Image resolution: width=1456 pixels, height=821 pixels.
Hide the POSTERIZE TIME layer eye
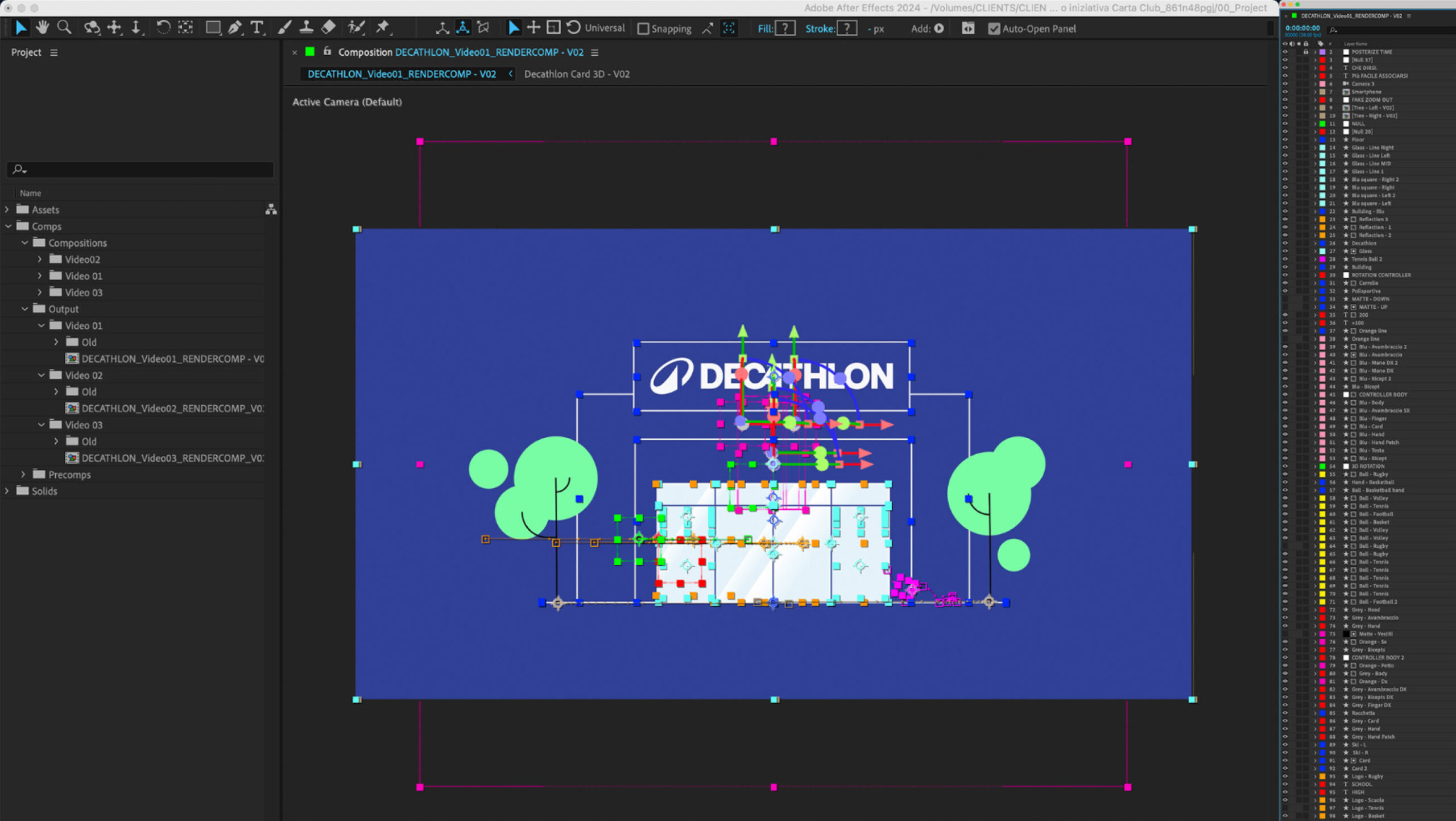pos(1285,52)
